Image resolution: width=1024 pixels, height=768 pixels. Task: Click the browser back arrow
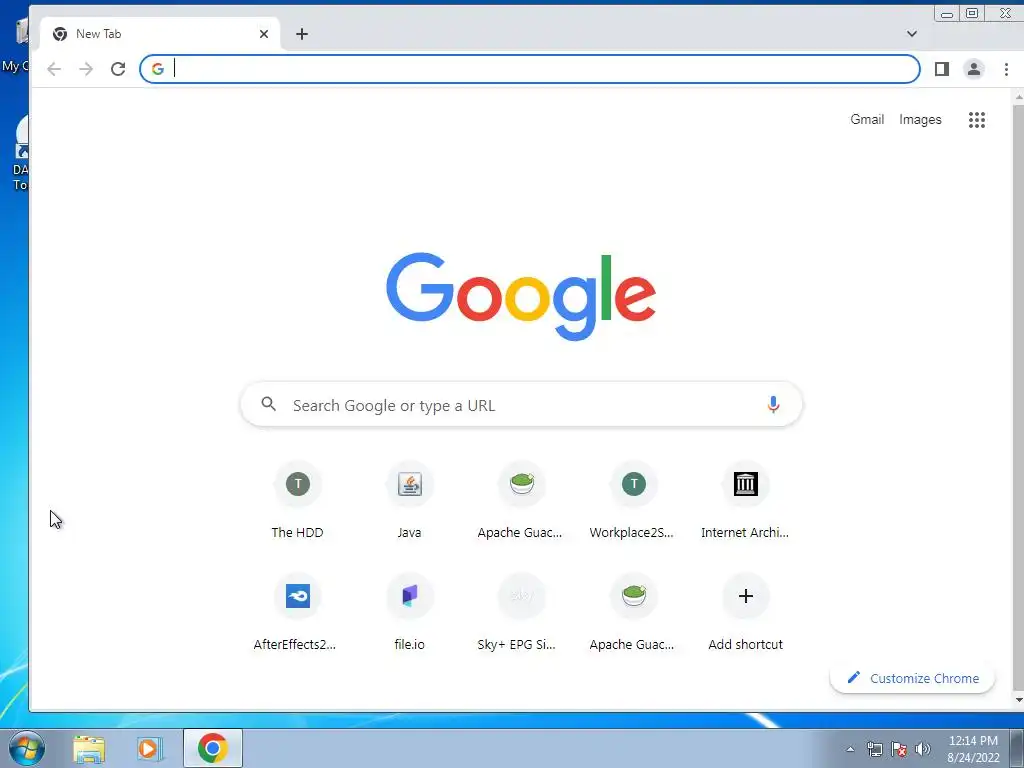coord(54,69)
